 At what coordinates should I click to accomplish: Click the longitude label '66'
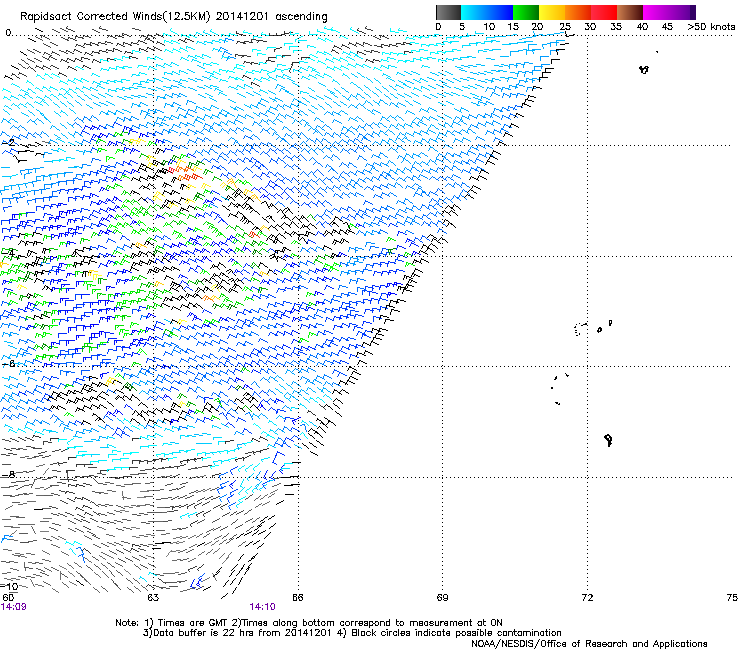tap(297, 598)
